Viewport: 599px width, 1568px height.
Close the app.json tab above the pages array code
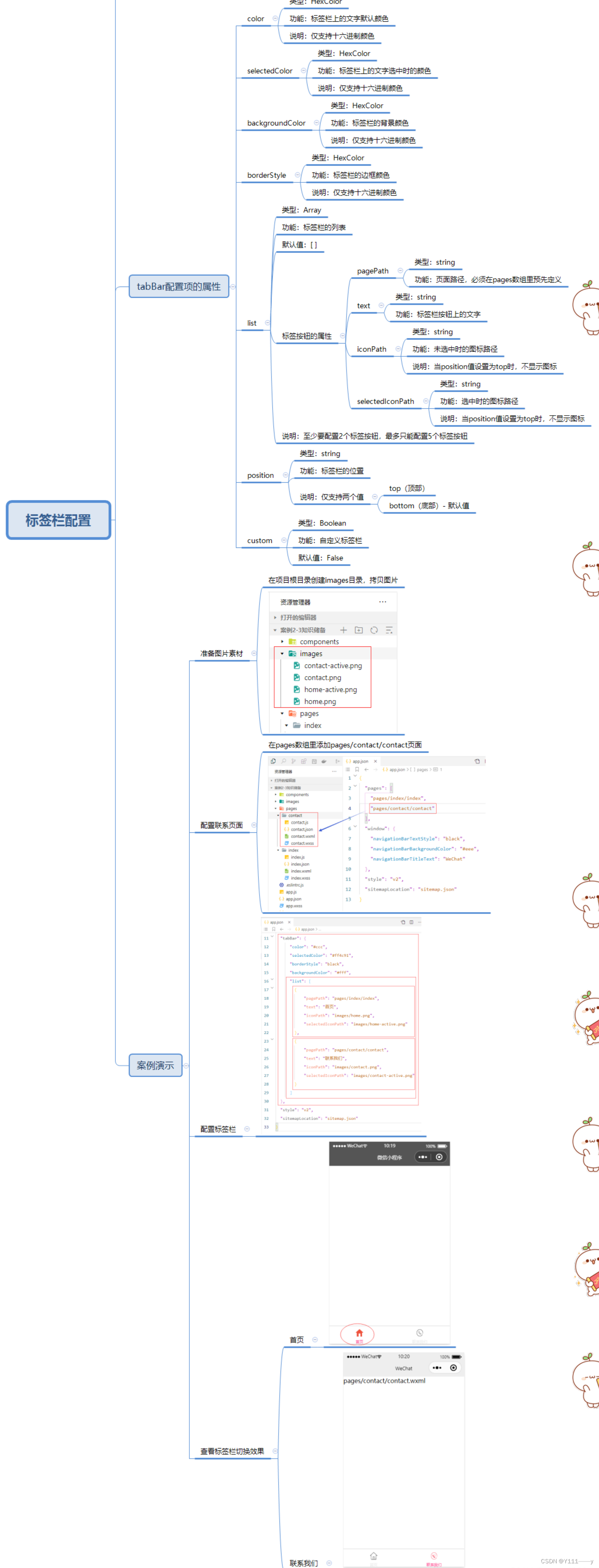point(375,761)
